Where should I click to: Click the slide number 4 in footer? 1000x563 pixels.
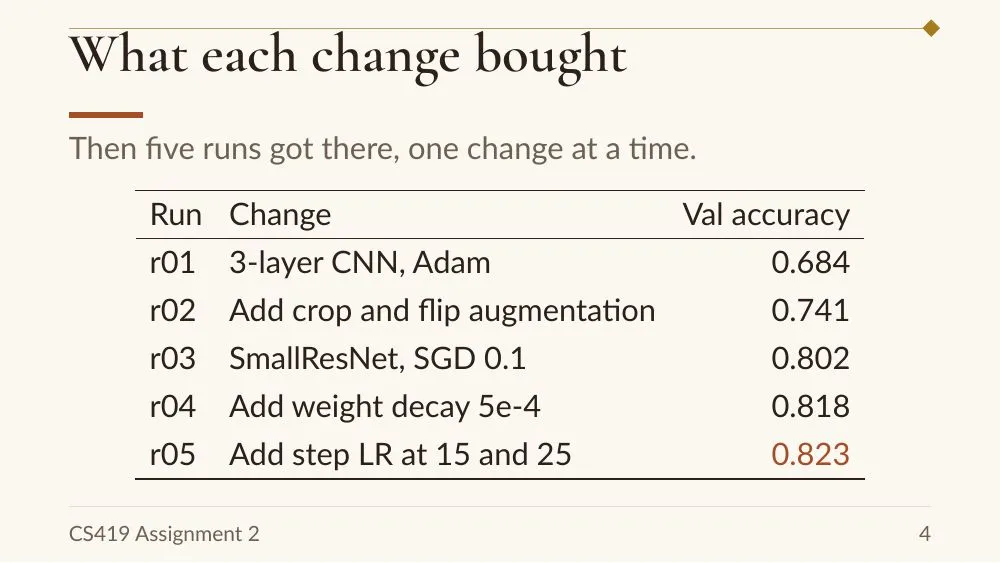pos(925,534)
